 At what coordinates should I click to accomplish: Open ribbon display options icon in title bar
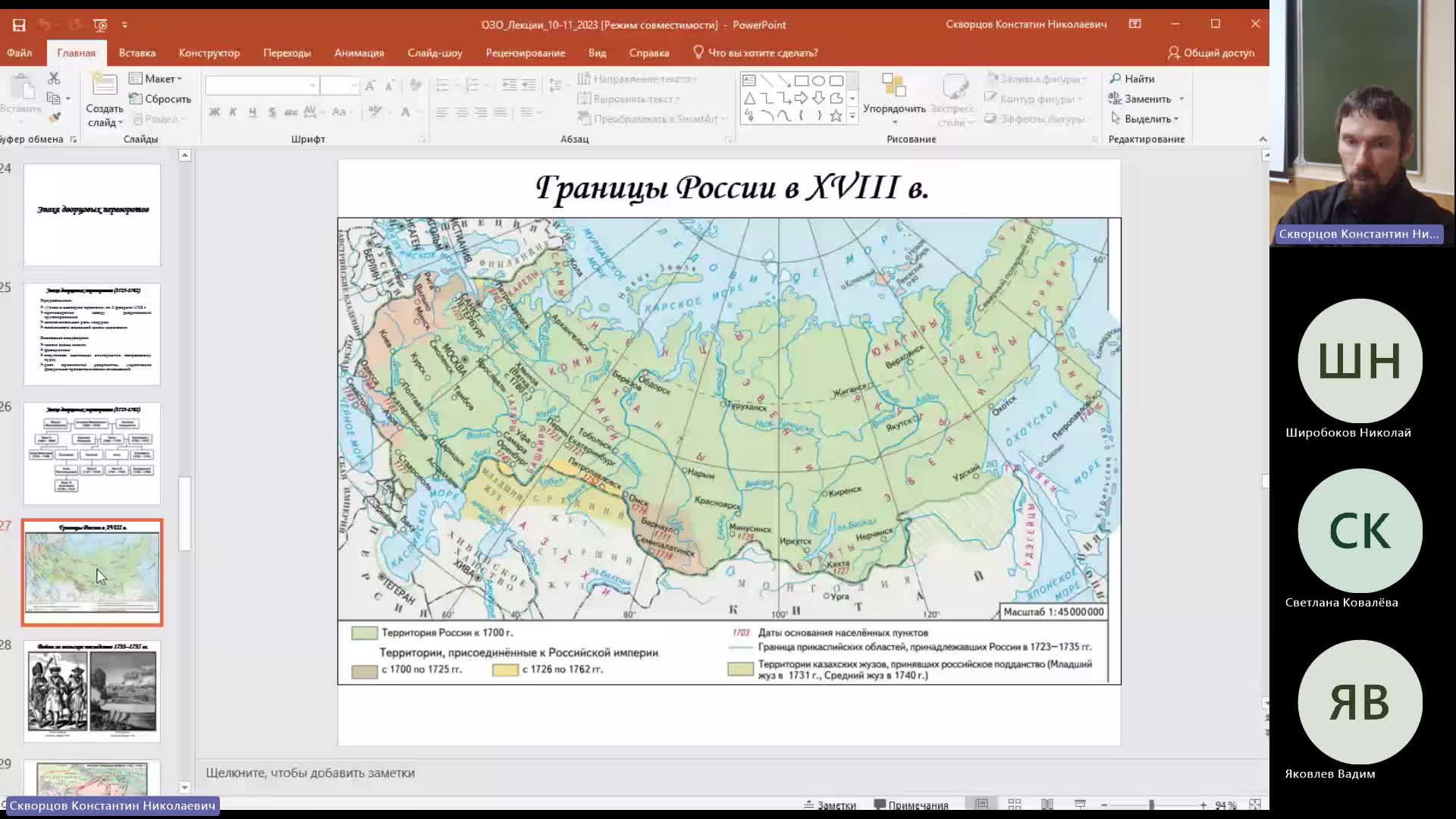click(1135, 24)
